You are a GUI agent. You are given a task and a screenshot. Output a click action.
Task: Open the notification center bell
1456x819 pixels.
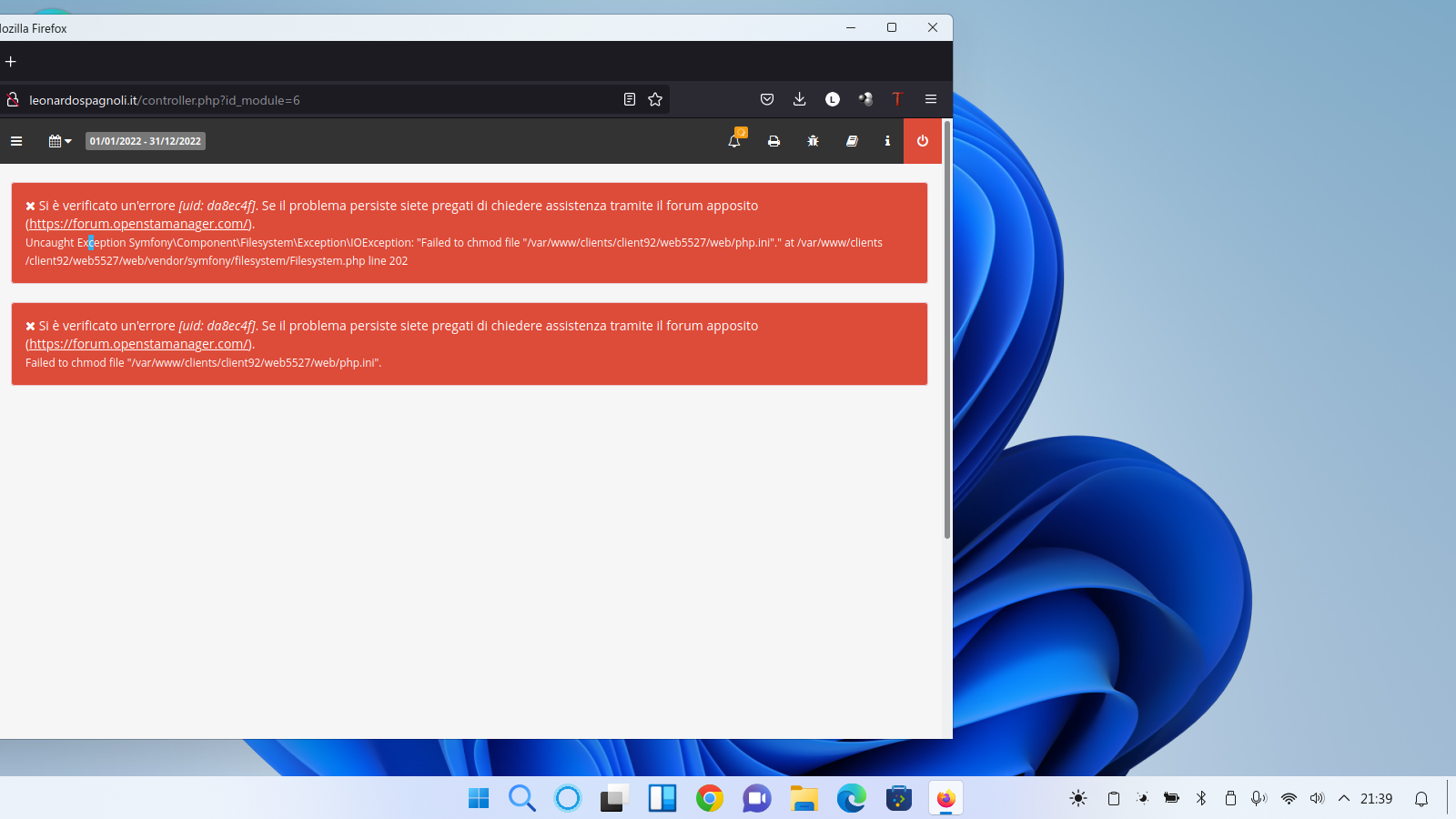tap(1421, 799)
